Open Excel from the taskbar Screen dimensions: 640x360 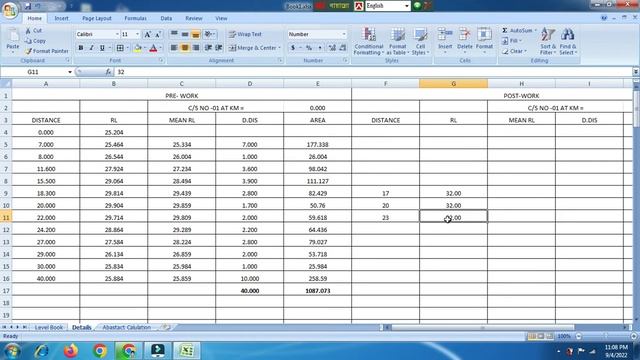coord(187,351)
